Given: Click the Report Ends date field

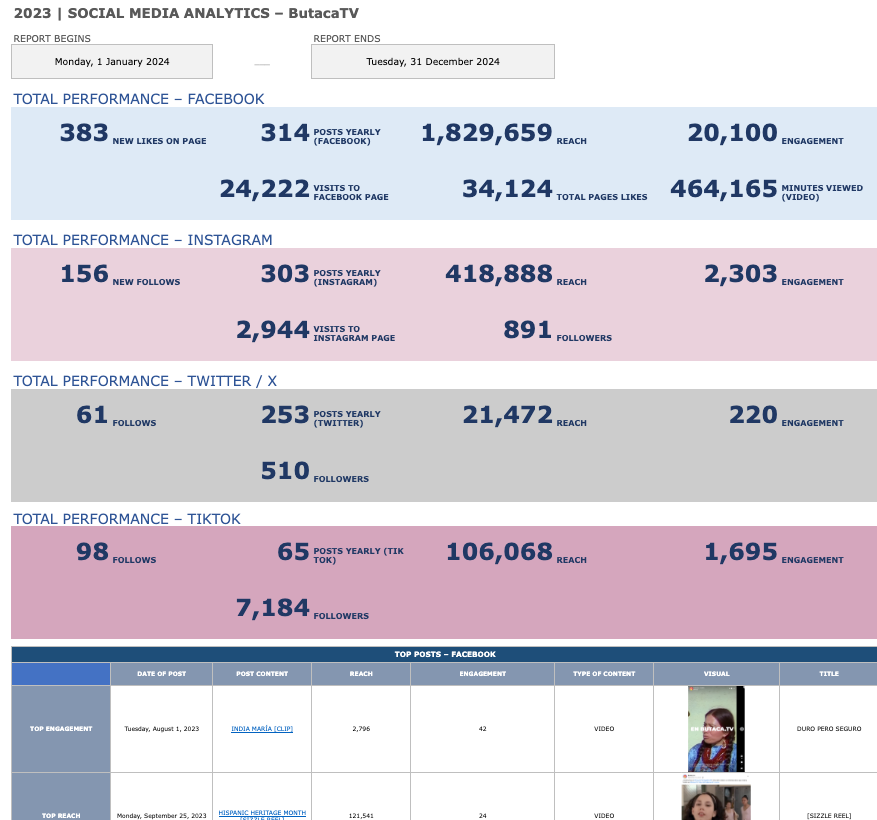Looking at the screenshot, I should (433, 62).
